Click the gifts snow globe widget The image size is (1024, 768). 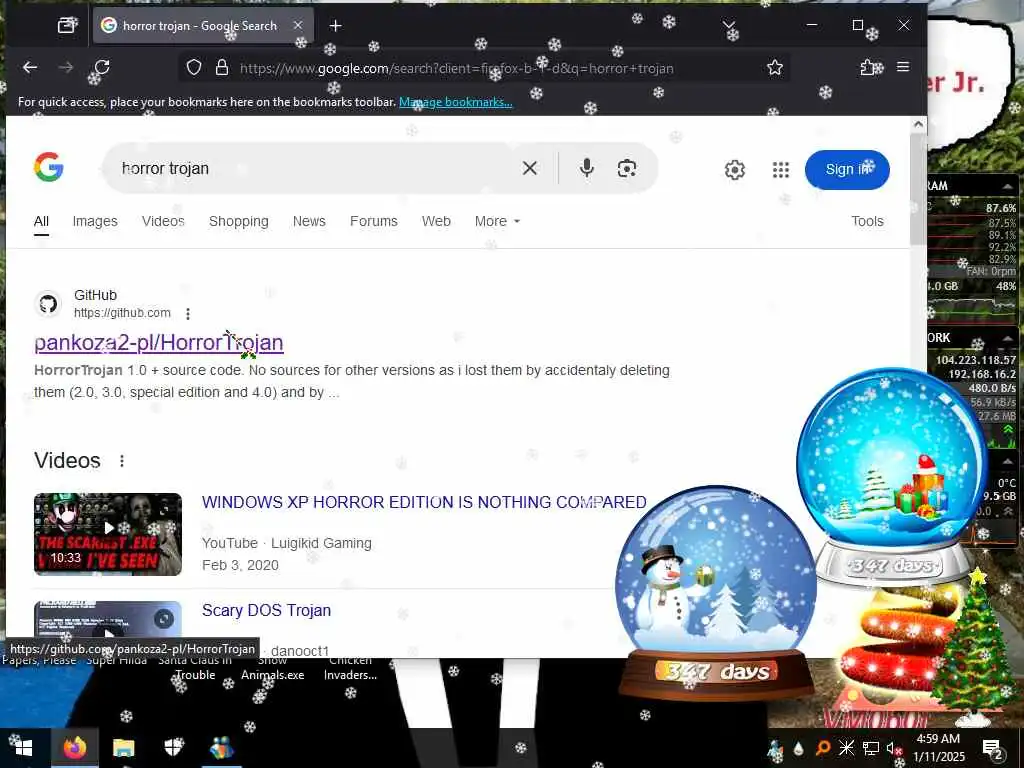pos(893,477)
